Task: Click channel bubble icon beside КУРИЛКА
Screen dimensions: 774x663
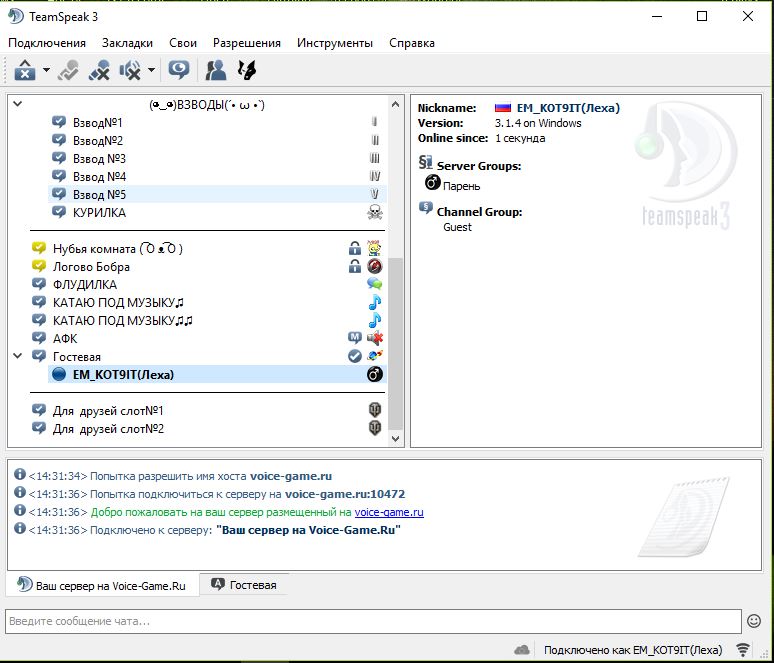Action: pos(59,212)
